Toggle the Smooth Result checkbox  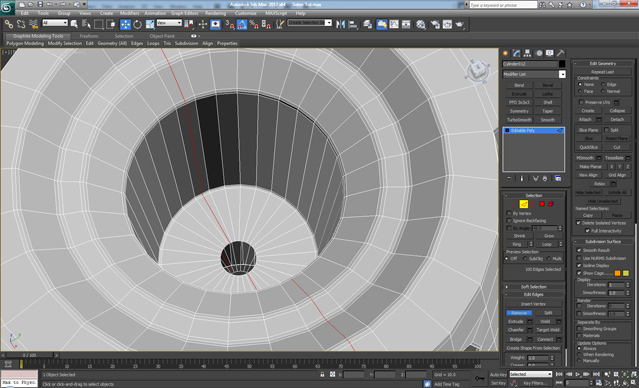point(579,250)
